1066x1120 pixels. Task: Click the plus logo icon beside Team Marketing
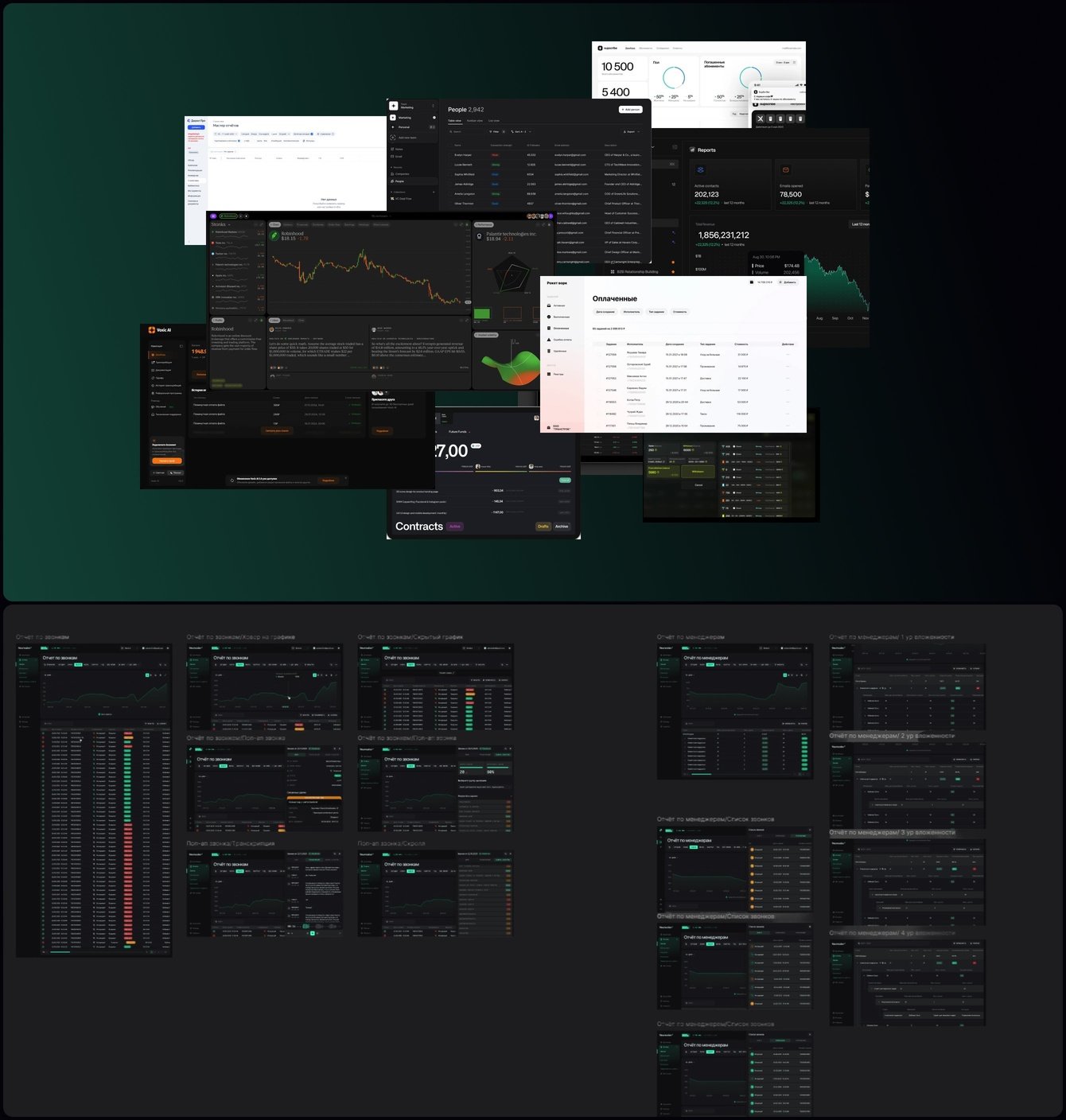click(x=394, y=106)
